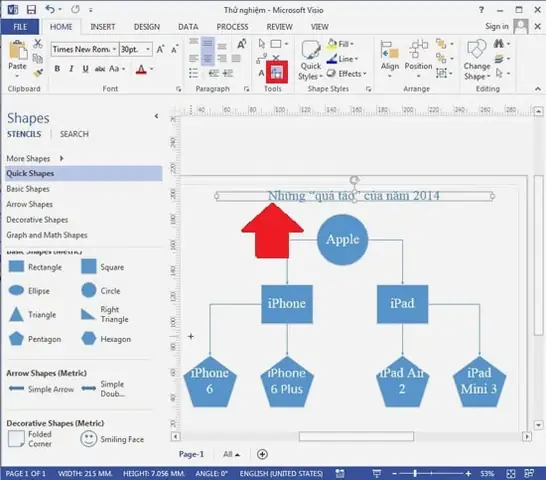Toggle Bold formatting
This screenshot has width=546, height=480.
tap(57, 69)
